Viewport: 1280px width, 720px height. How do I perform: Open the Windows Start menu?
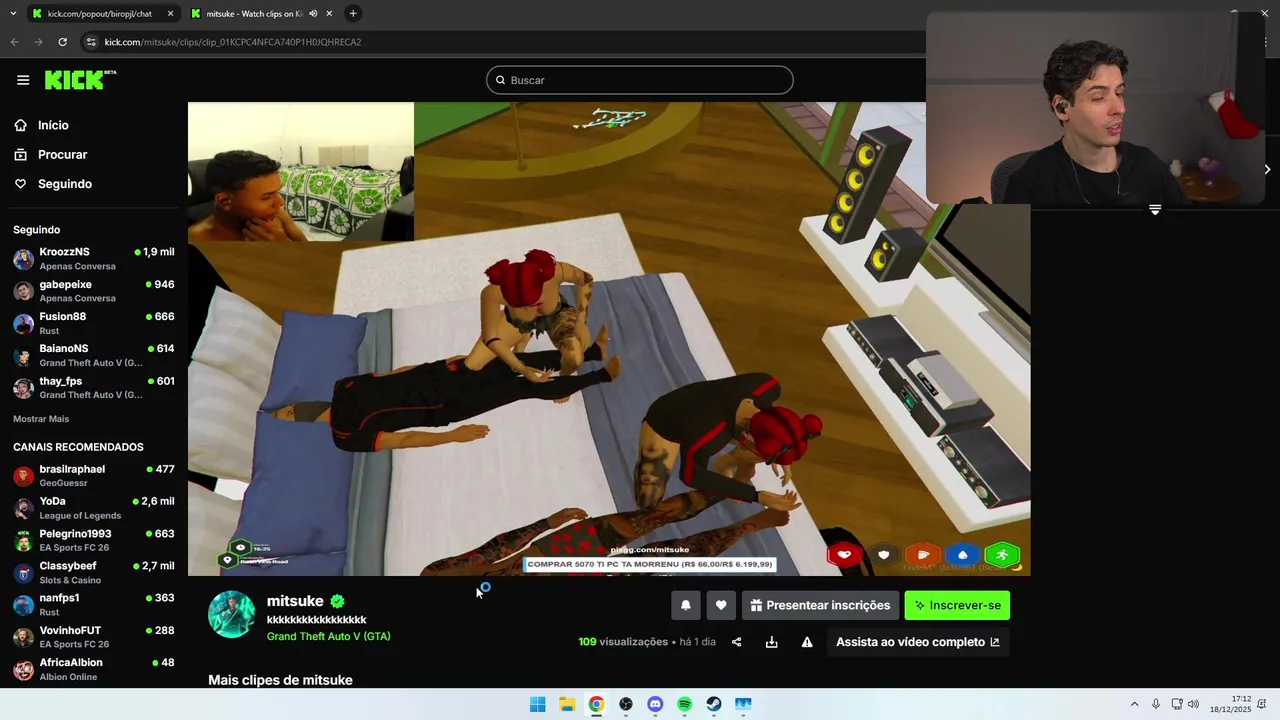[x=538, y=704]
